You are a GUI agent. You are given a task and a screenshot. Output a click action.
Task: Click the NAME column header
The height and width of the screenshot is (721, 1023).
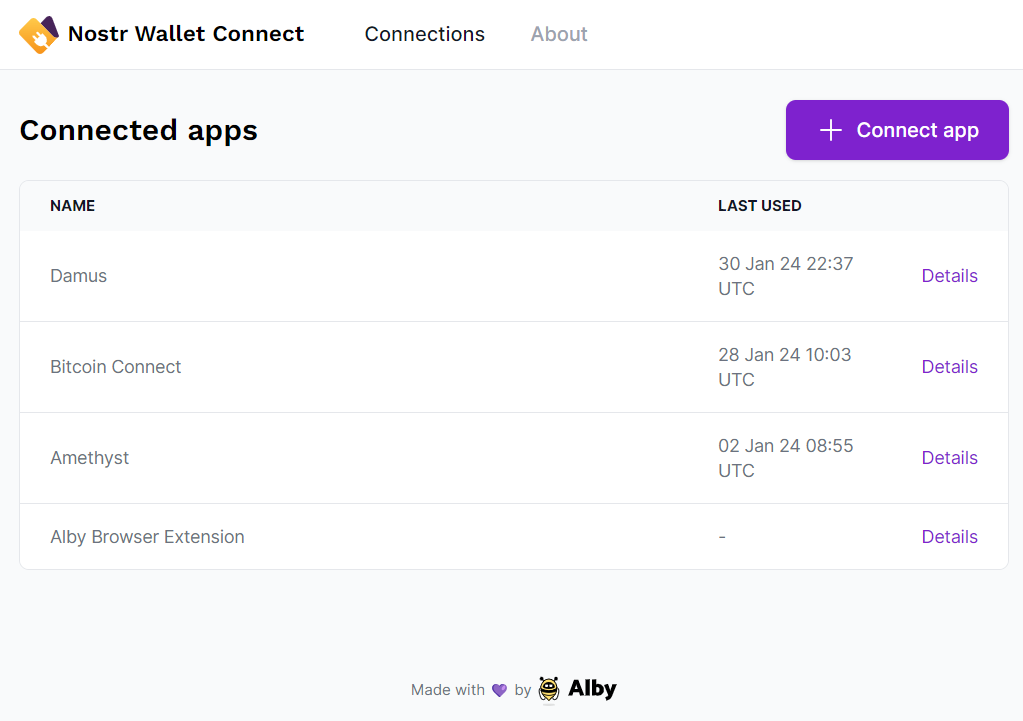click(x=72, y=206)
